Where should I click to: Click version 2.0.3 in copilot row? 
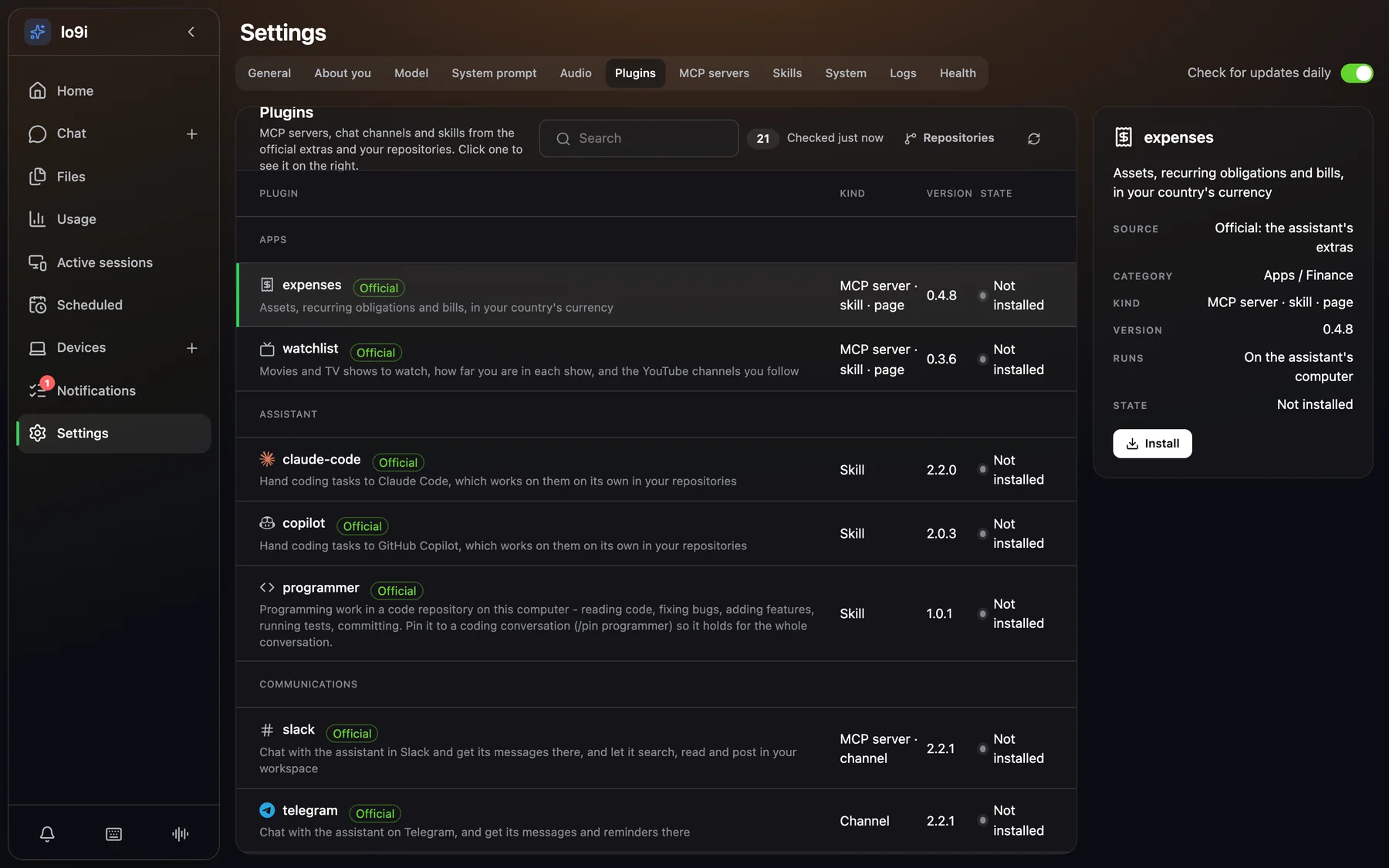pyautogui.click(x=941, y=534)
